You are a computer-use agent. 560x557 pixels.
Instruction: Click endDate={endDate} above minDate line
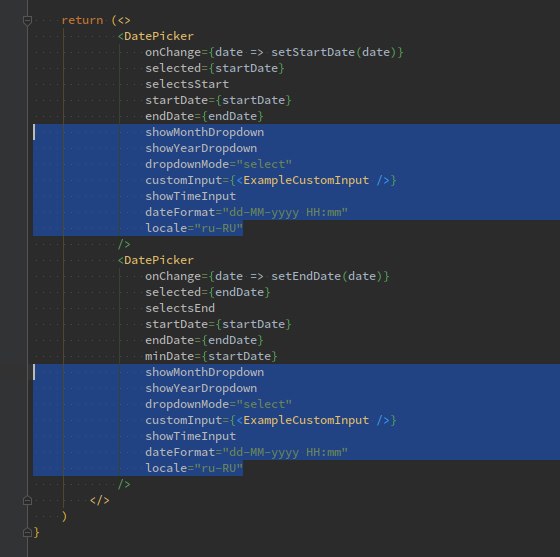click(204, 340)
